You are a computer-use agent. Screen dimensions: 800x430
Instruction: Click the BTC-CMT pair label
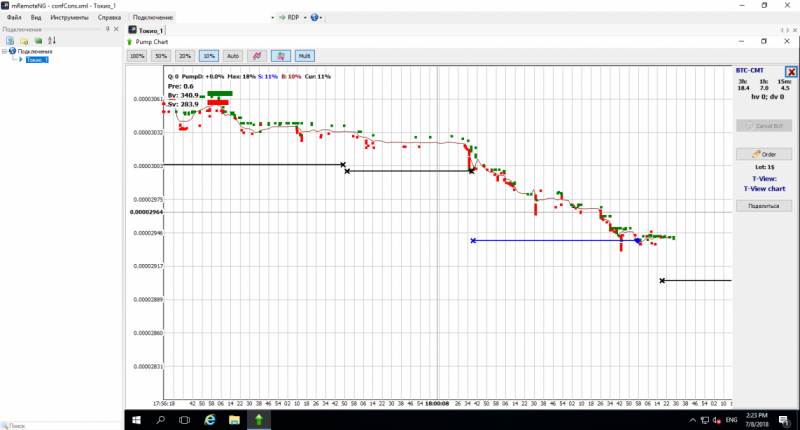click(749, 70)
